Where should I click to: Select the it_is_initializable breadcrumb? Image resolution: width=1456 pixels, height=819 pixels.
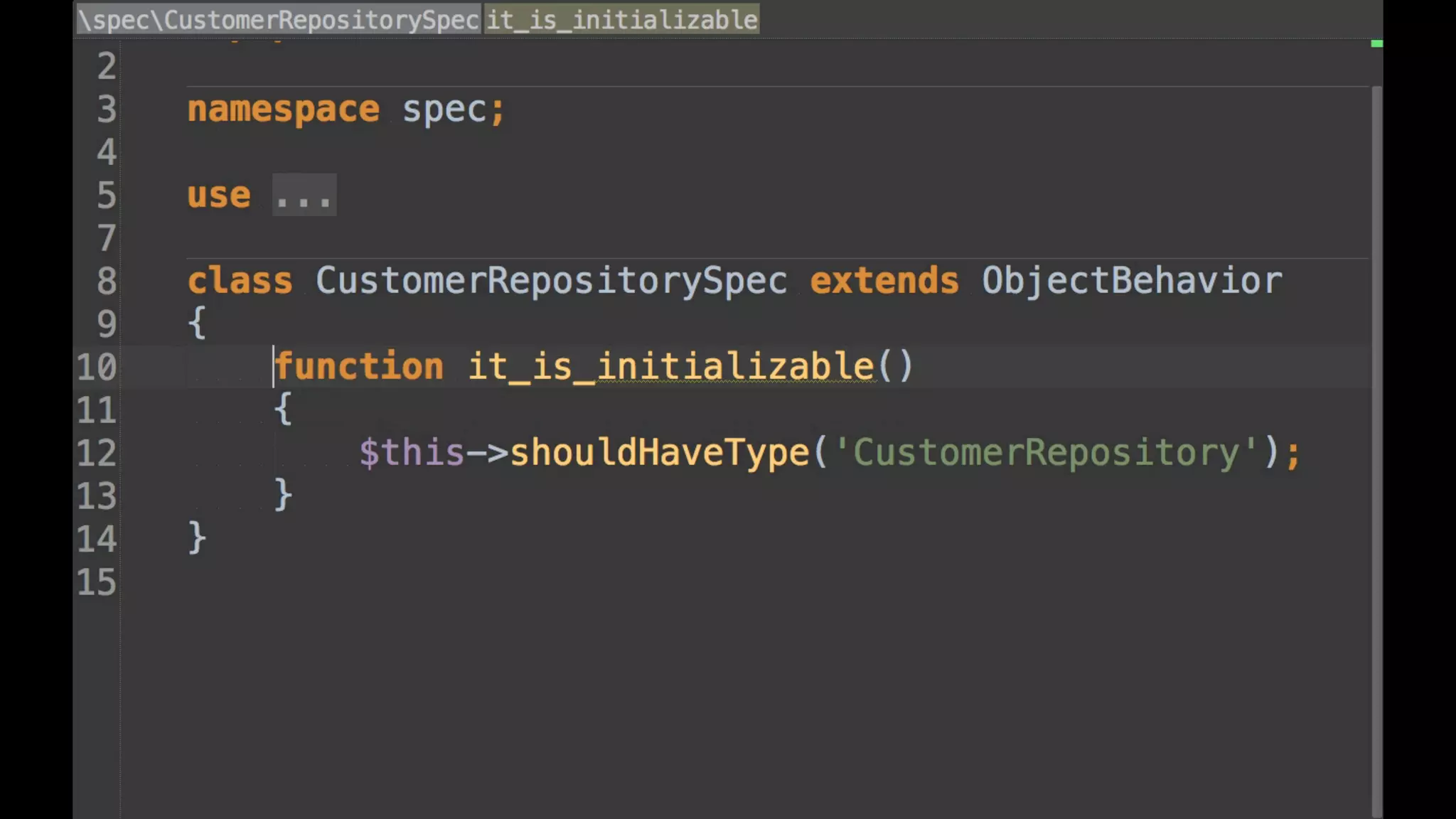tap(622, 20)
